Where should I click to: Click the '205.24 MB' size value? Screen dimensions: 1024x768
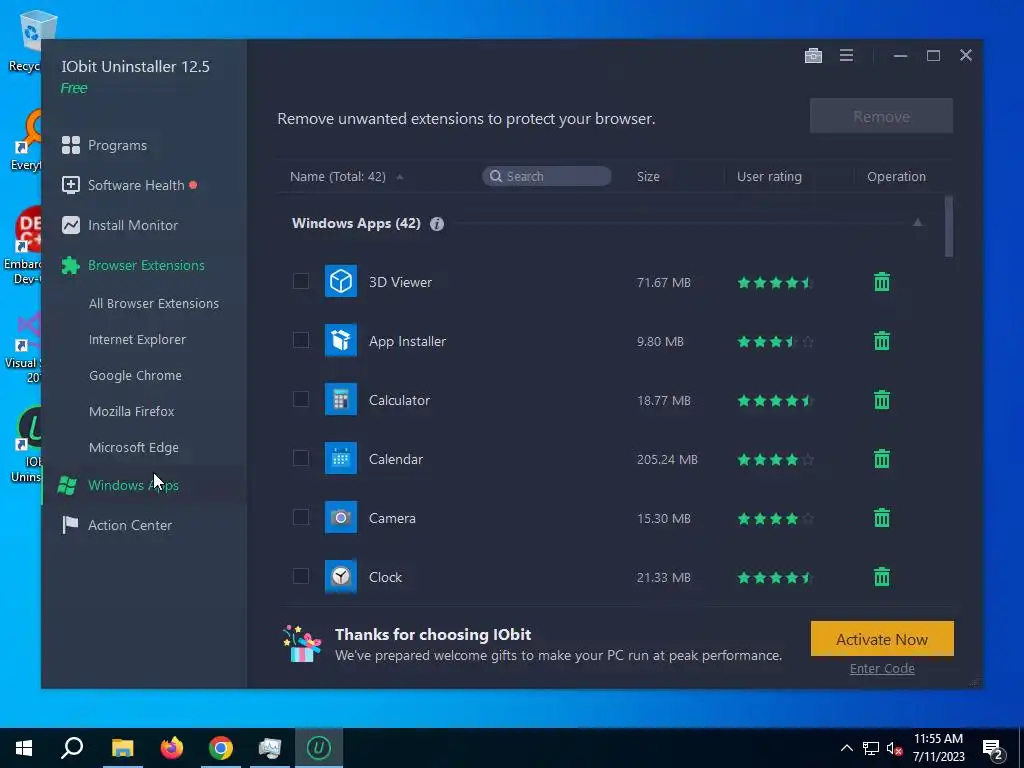coord(667,460)
